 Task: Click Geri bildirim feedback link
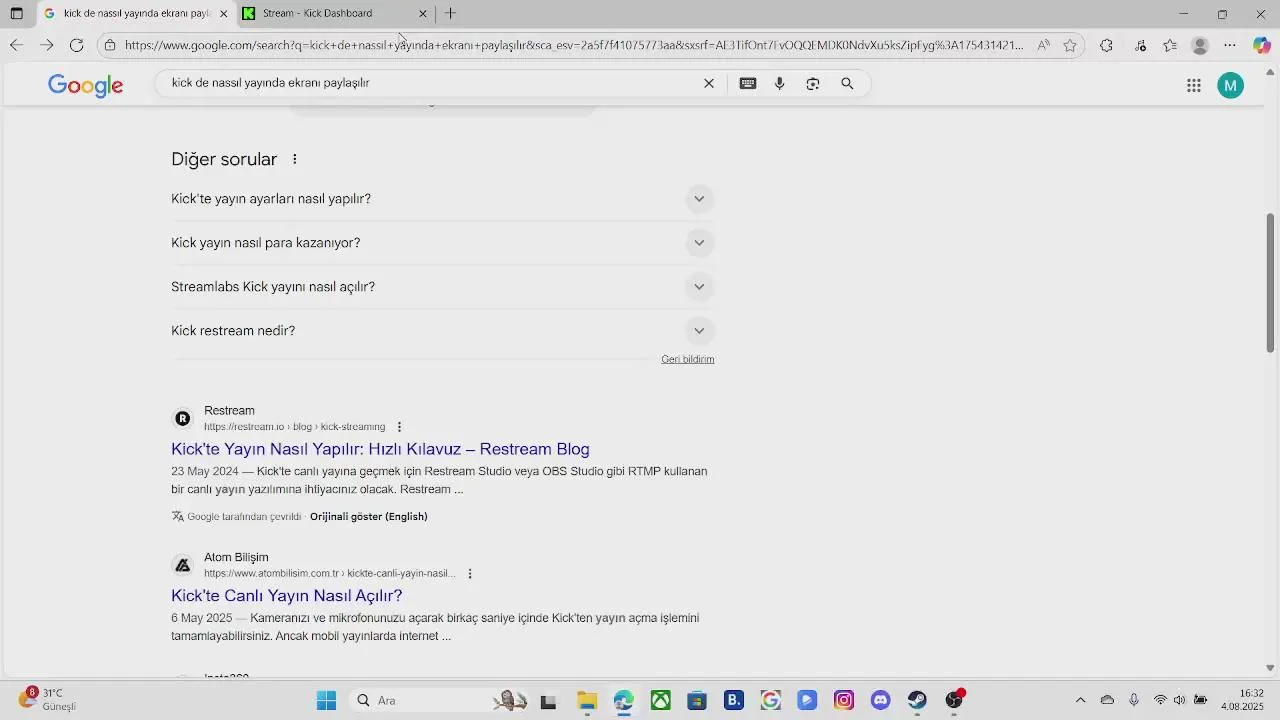pyautogui.click(x=687, y=359)
